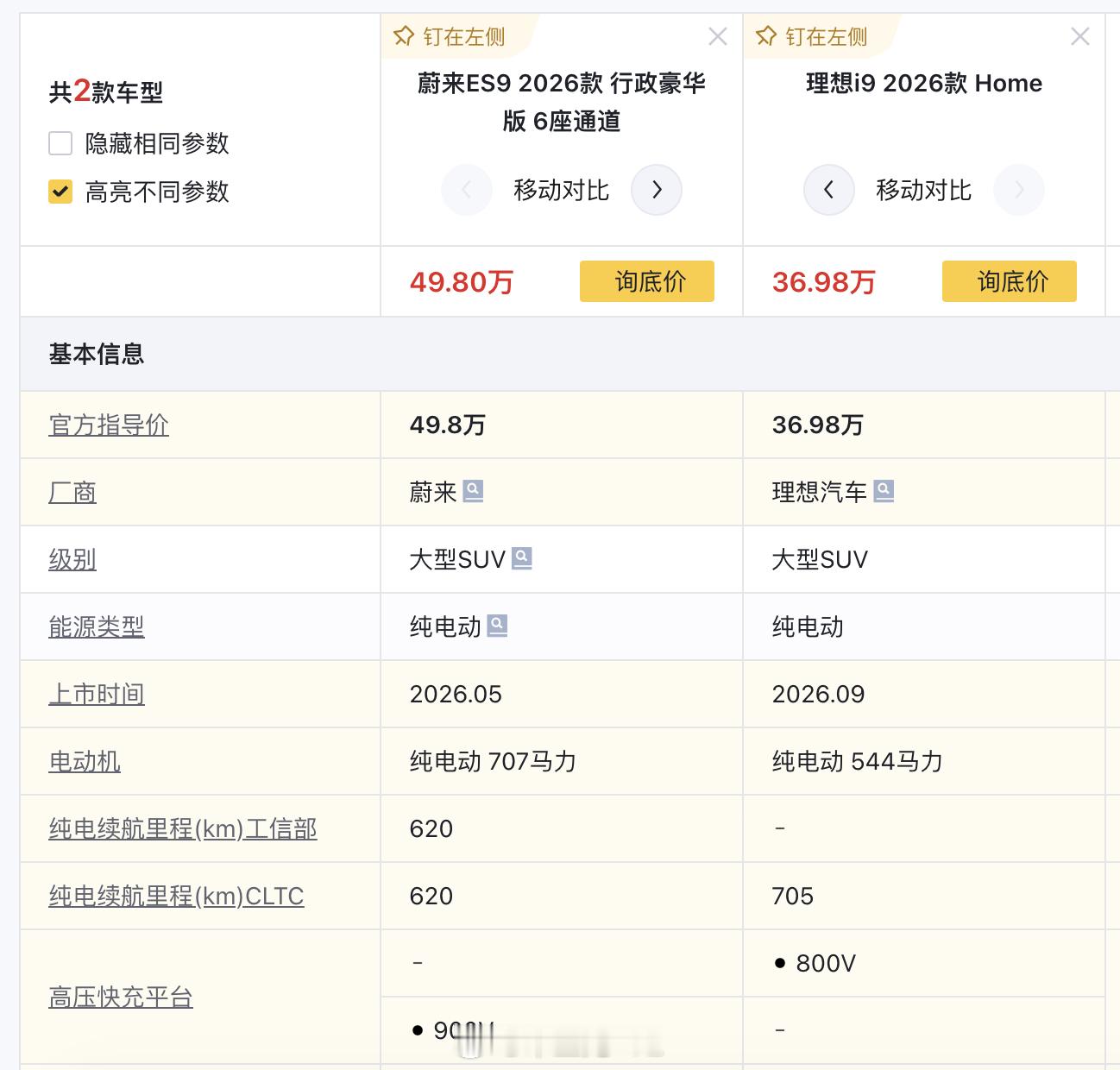Click disabled left arrow under 蔚来ES9

[x=466, y=190]
